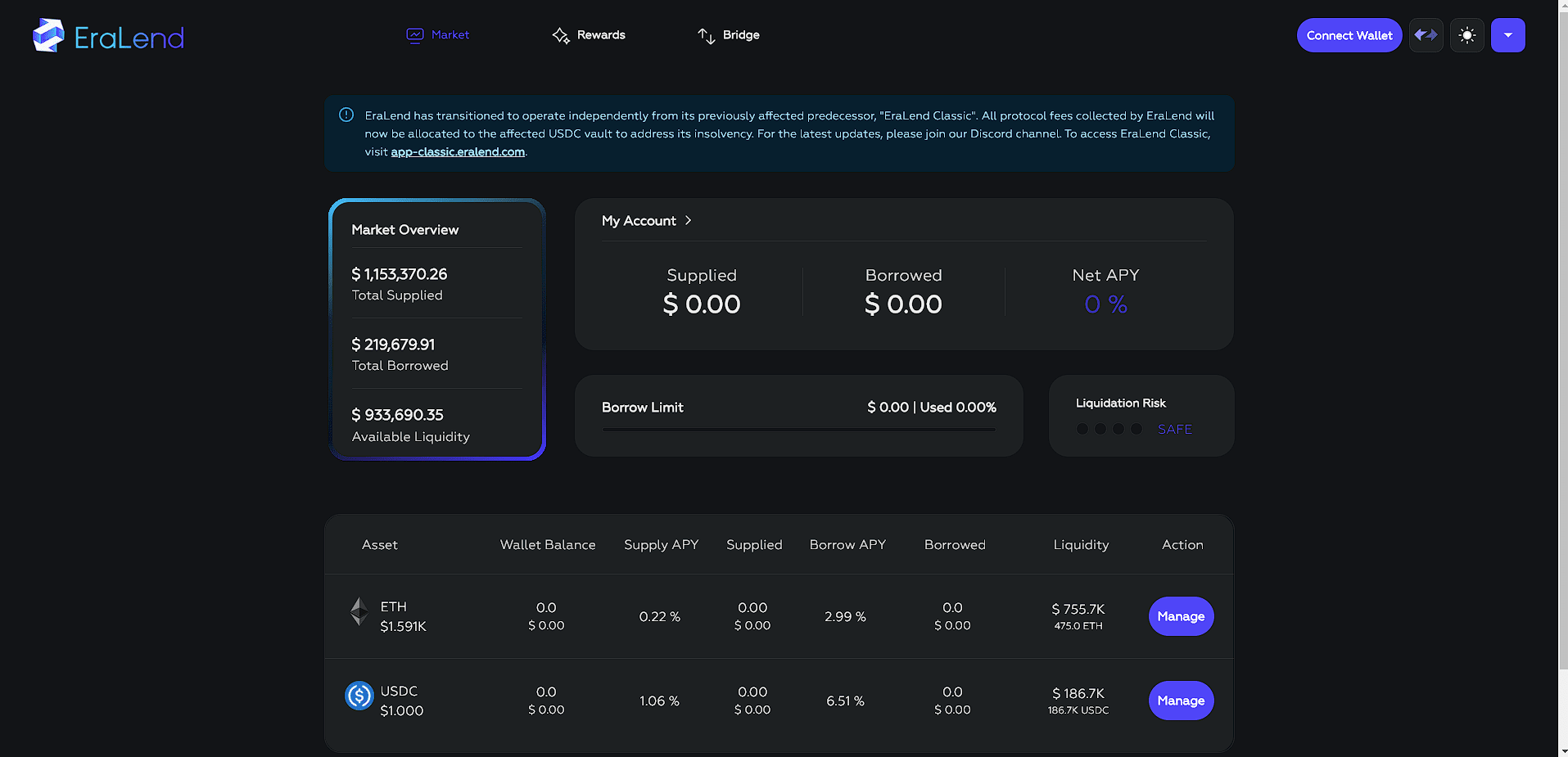The image size is (1568, 757).
Task: Open the Rewards tab
Action: coord(600,35)
